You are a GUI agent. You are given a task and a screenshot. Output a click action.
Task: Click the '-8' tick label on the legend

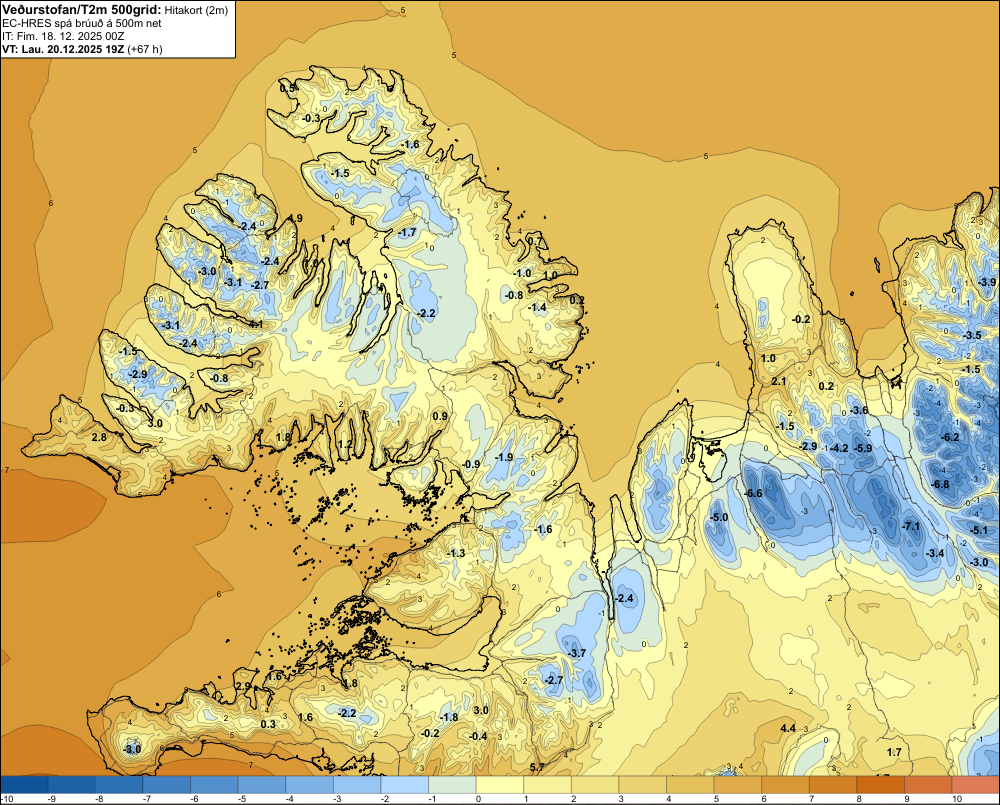pos(100,799)
